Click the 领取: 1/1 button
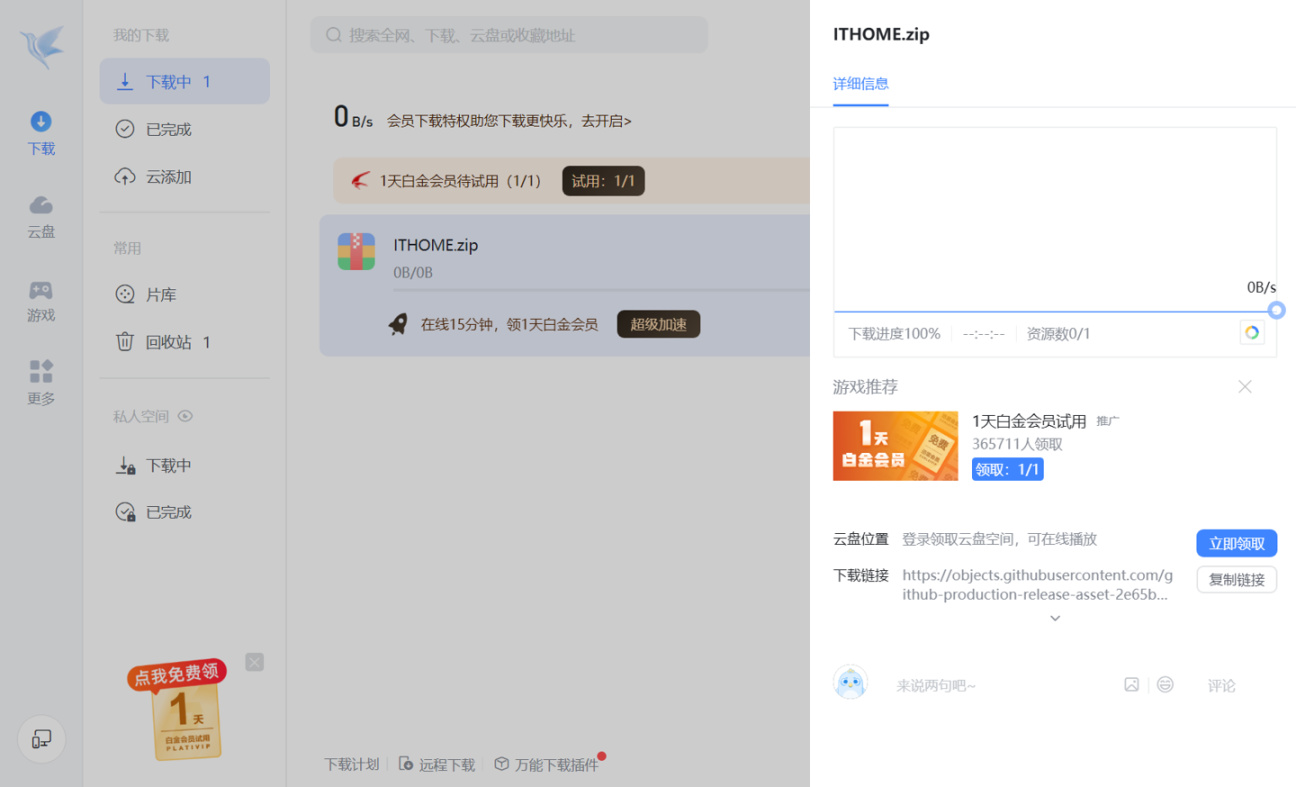 [x=1007, y=469]
